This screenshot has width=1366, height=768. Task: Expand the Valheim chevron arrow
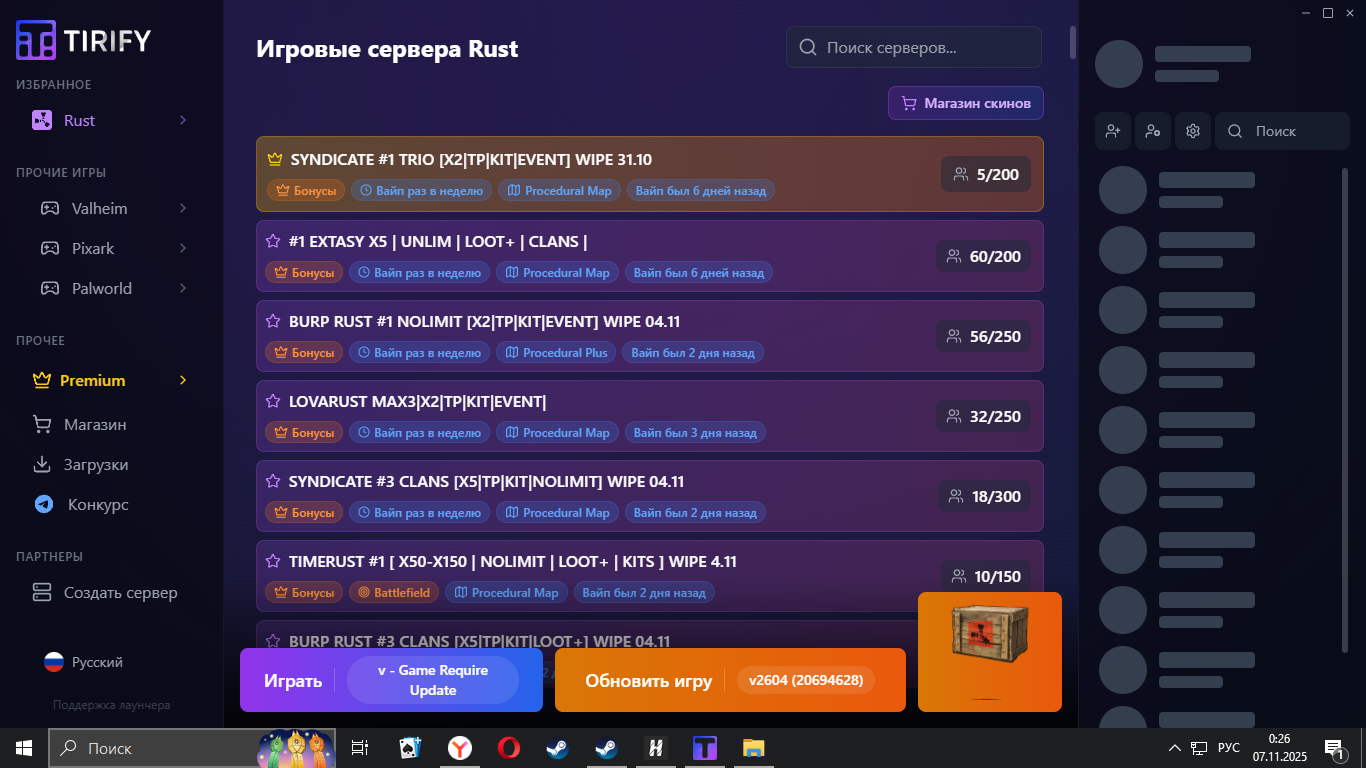pyautogui.click(x=183, y=208)
